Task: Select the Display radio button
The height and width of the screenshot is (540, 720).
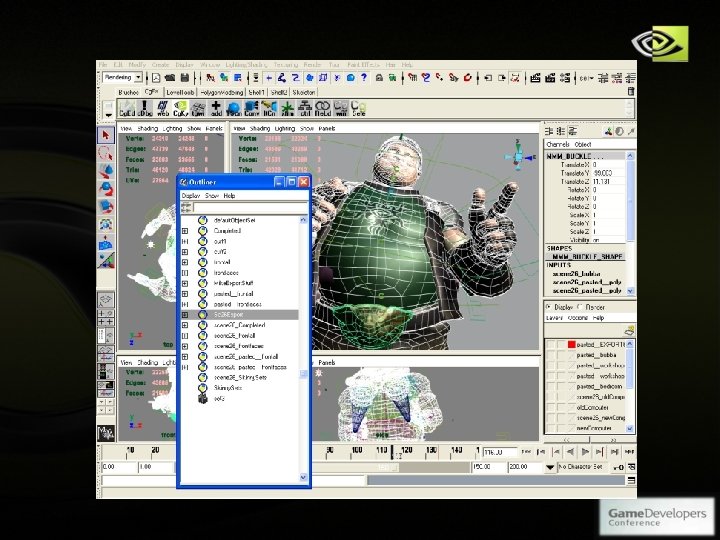Action: click(548, 306)
